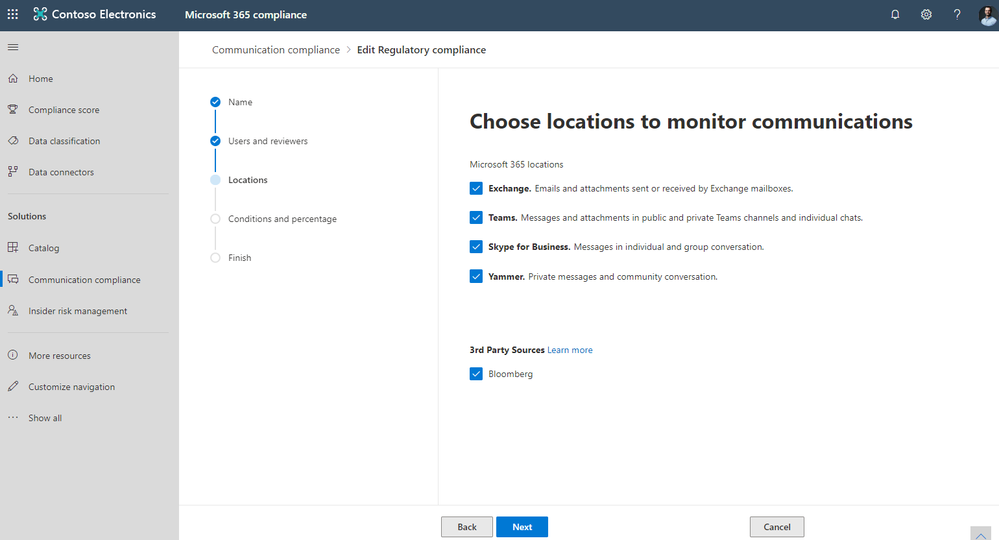Click the scroll-up arrow at bottom right

[x=980, y=532]
